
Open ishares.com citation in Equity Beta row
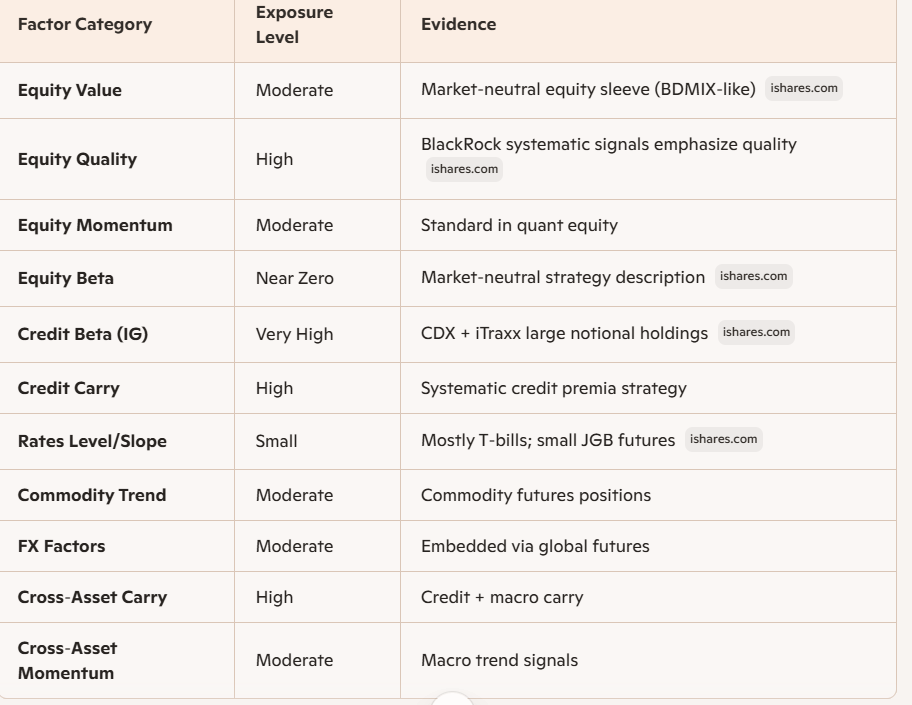tap(753, 276)
